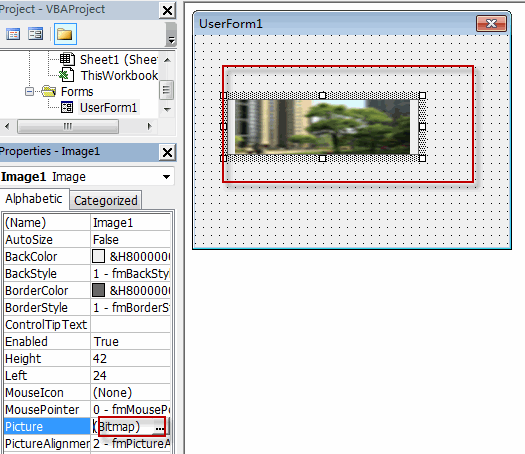Click project tree scroll down arrow
The width and height of the screenshot is (525, 454).
(167, 109)
